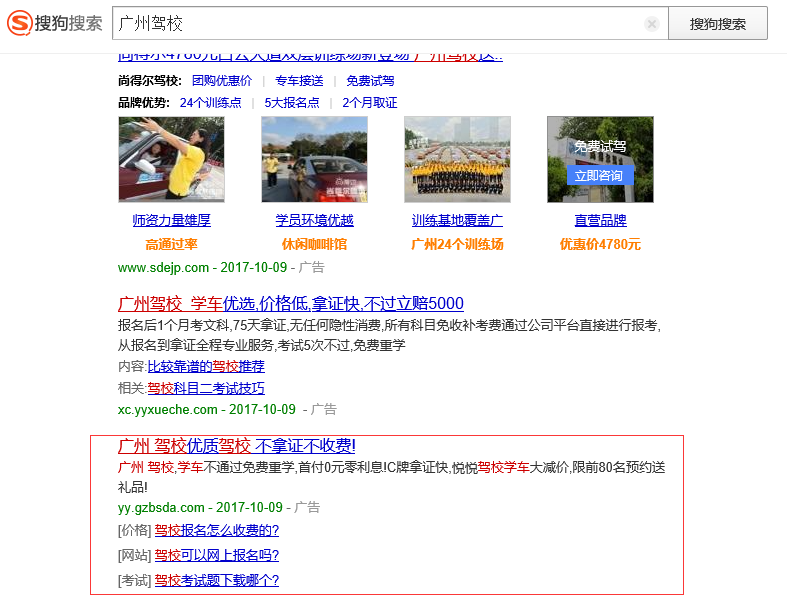The image size is (787, 602).
Task: Click the orange 广州24个训练场 text
Action: tap(457, 245)
